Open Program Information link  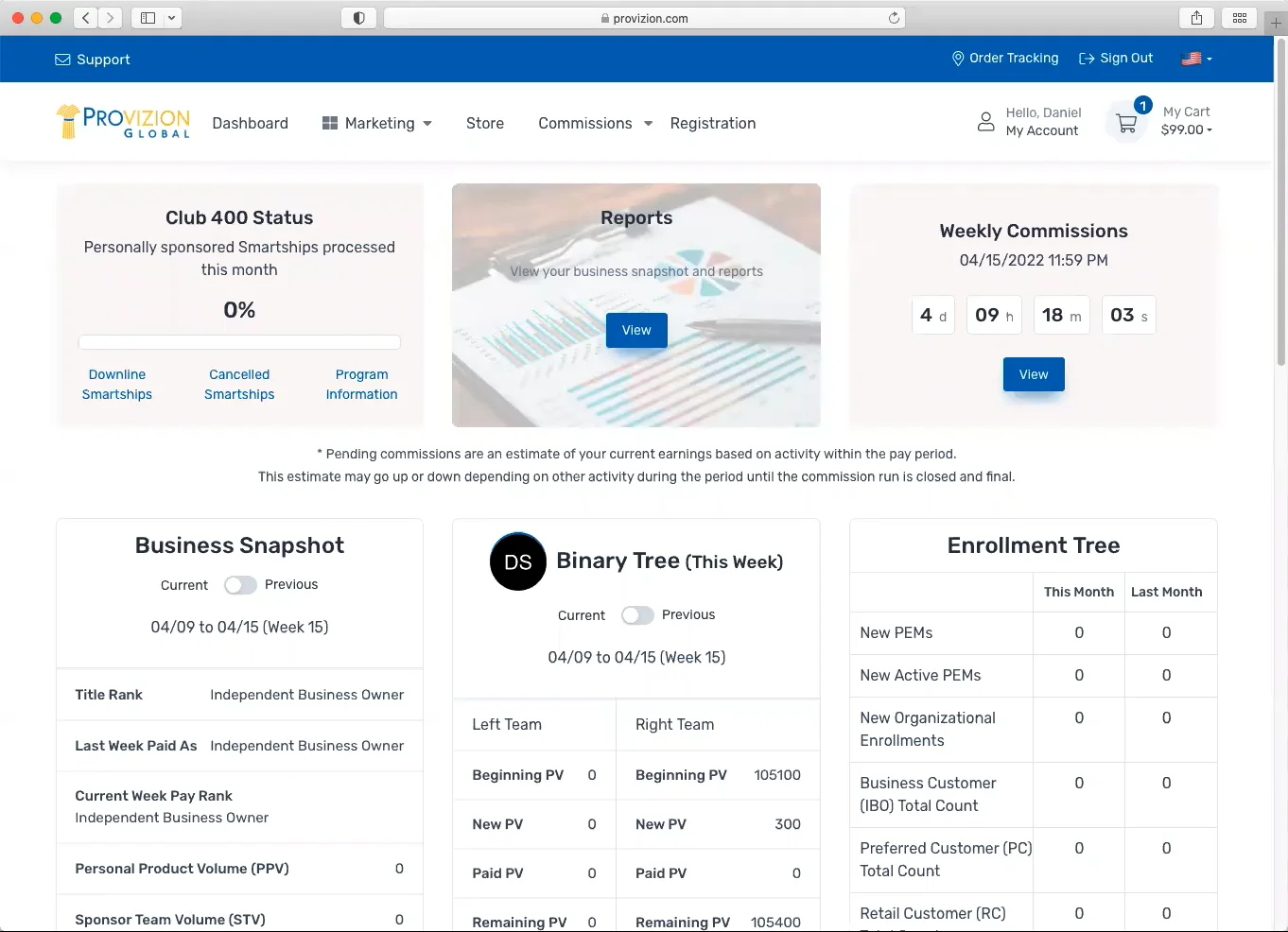click(362, 385)
